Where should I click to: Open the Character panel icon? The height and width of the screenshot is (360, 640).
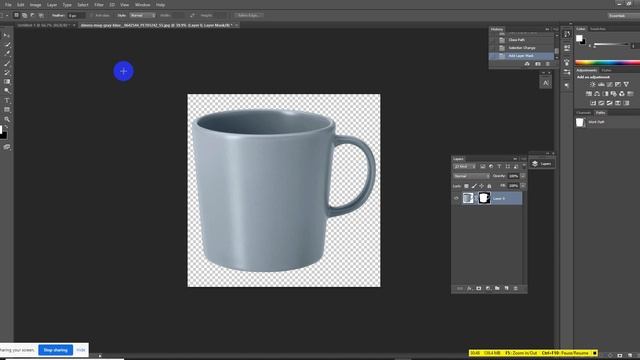pos(546,83)
